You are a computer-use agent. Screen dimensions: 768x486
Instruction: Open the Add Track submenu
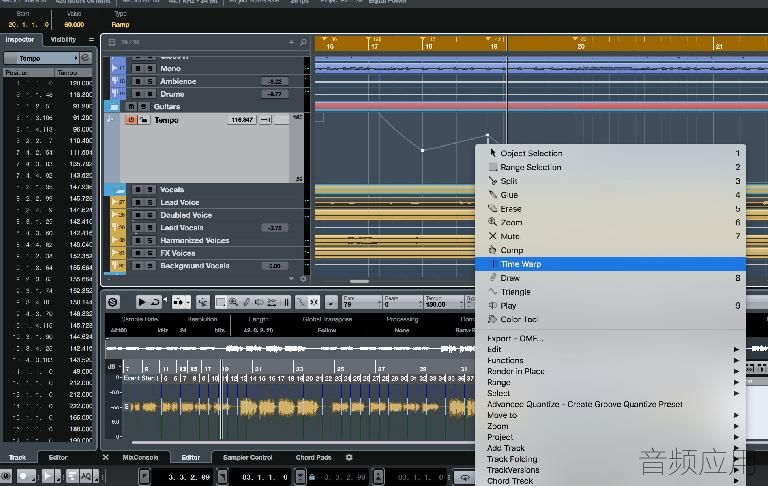click(x=610, y=448)
